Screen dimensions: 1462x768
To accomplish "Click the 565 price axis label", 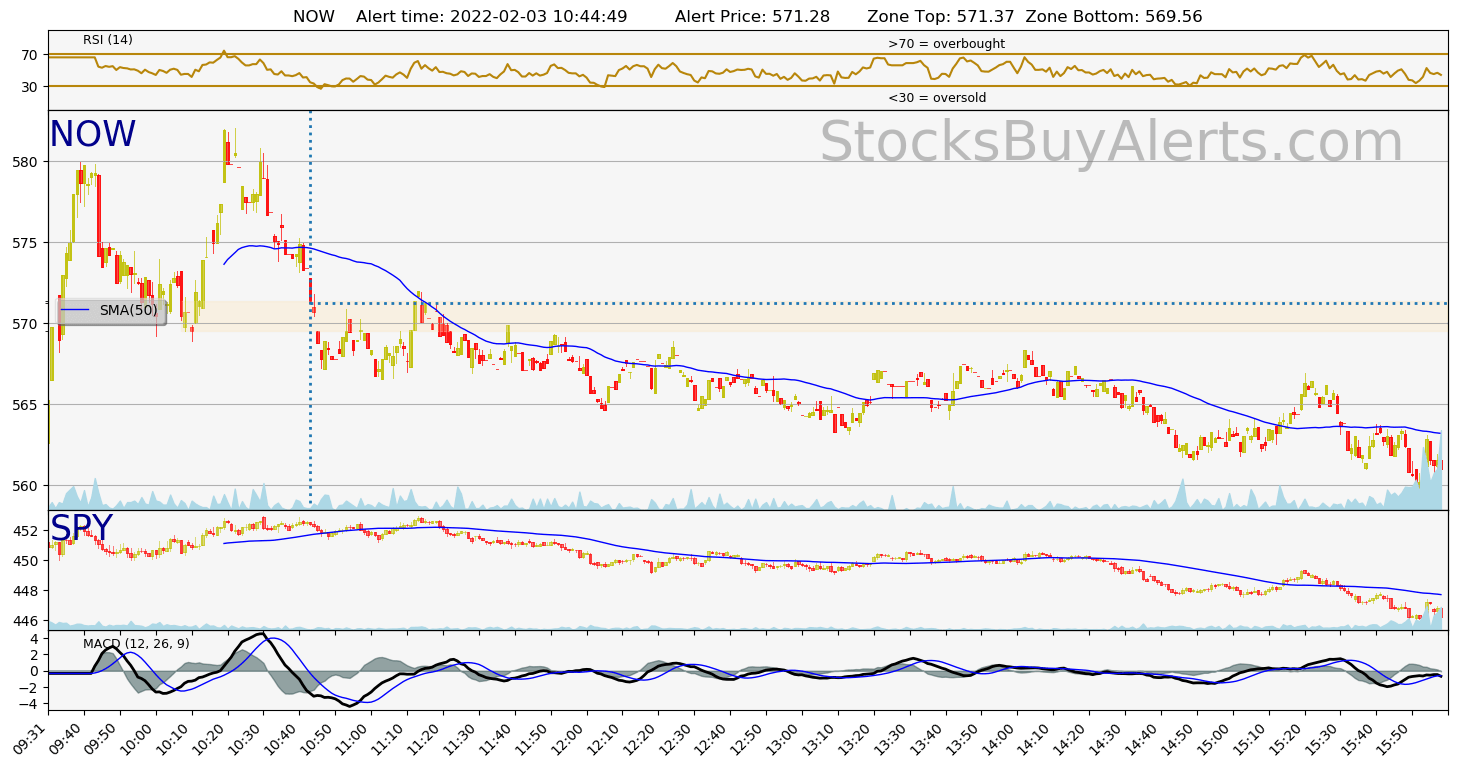I will (x=27, y=405).
